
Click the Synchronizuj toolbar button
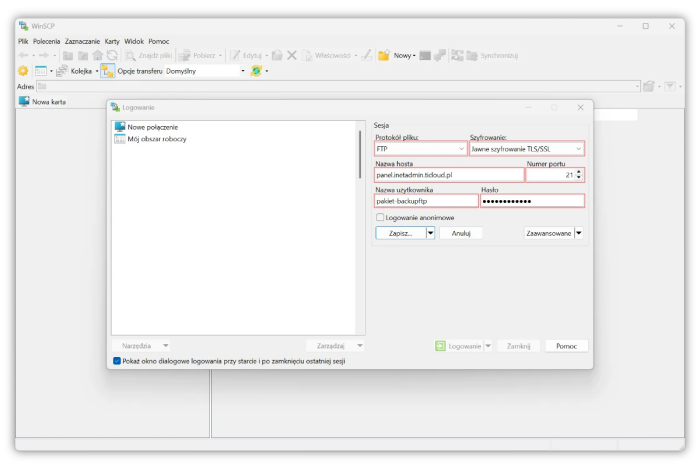coord(492,55)
